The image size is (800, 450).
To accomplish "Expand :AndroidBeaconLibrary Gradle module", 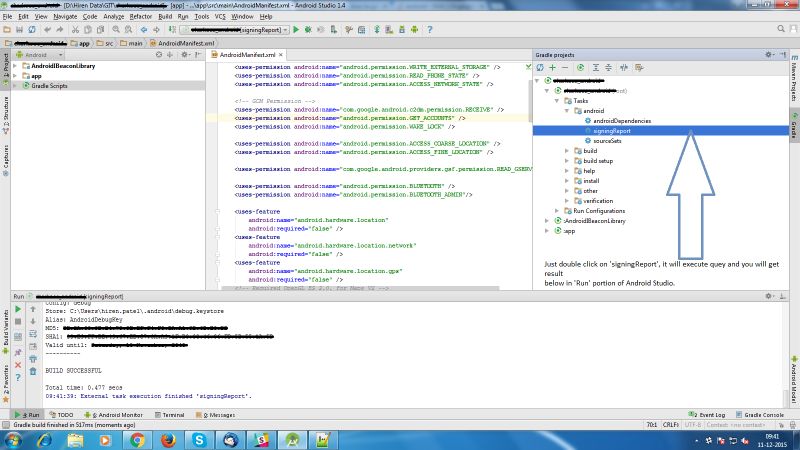I will coord(546,221).
